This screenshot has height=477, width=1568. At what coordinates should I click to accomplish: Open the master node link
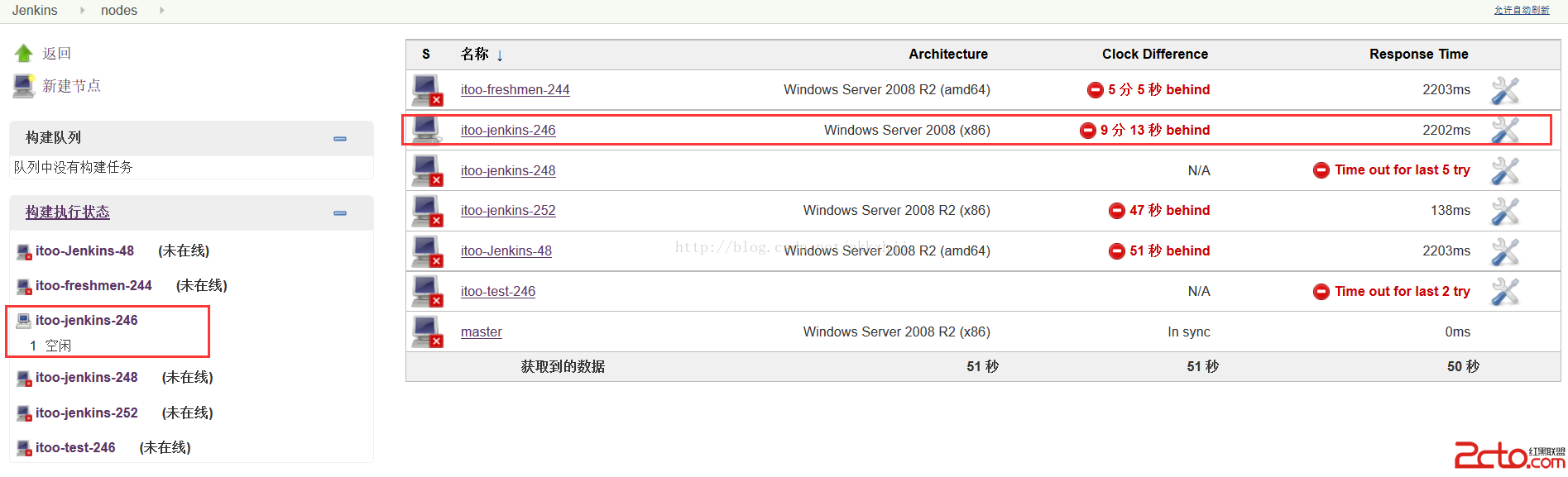[482, 332]
